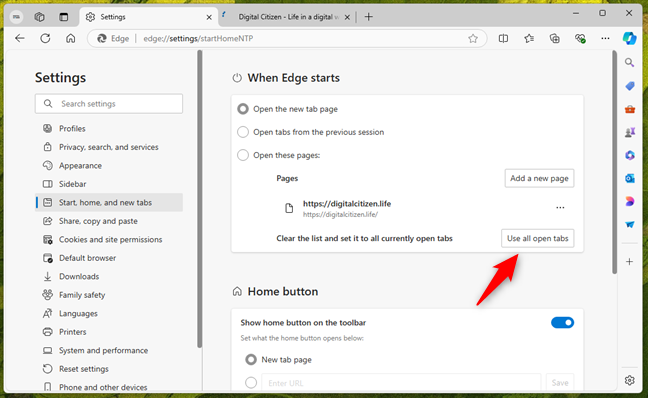The height and width of the screenshot is (398, 648).
Task: Open sidebar Microsoft 365 icon
Action: [x=629, y=155]
